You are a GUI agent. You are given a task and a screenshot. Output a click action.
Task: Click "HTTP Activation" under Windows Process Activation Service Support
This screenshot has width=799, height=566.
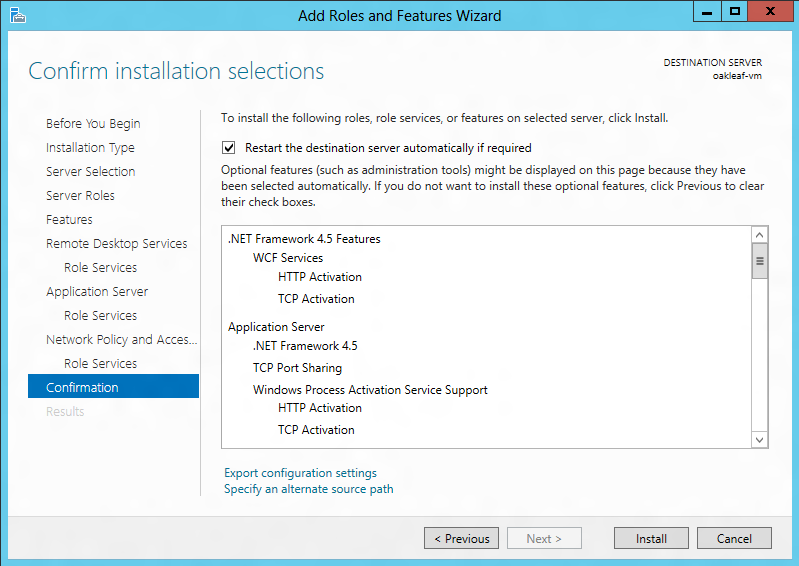coord(319,408)
